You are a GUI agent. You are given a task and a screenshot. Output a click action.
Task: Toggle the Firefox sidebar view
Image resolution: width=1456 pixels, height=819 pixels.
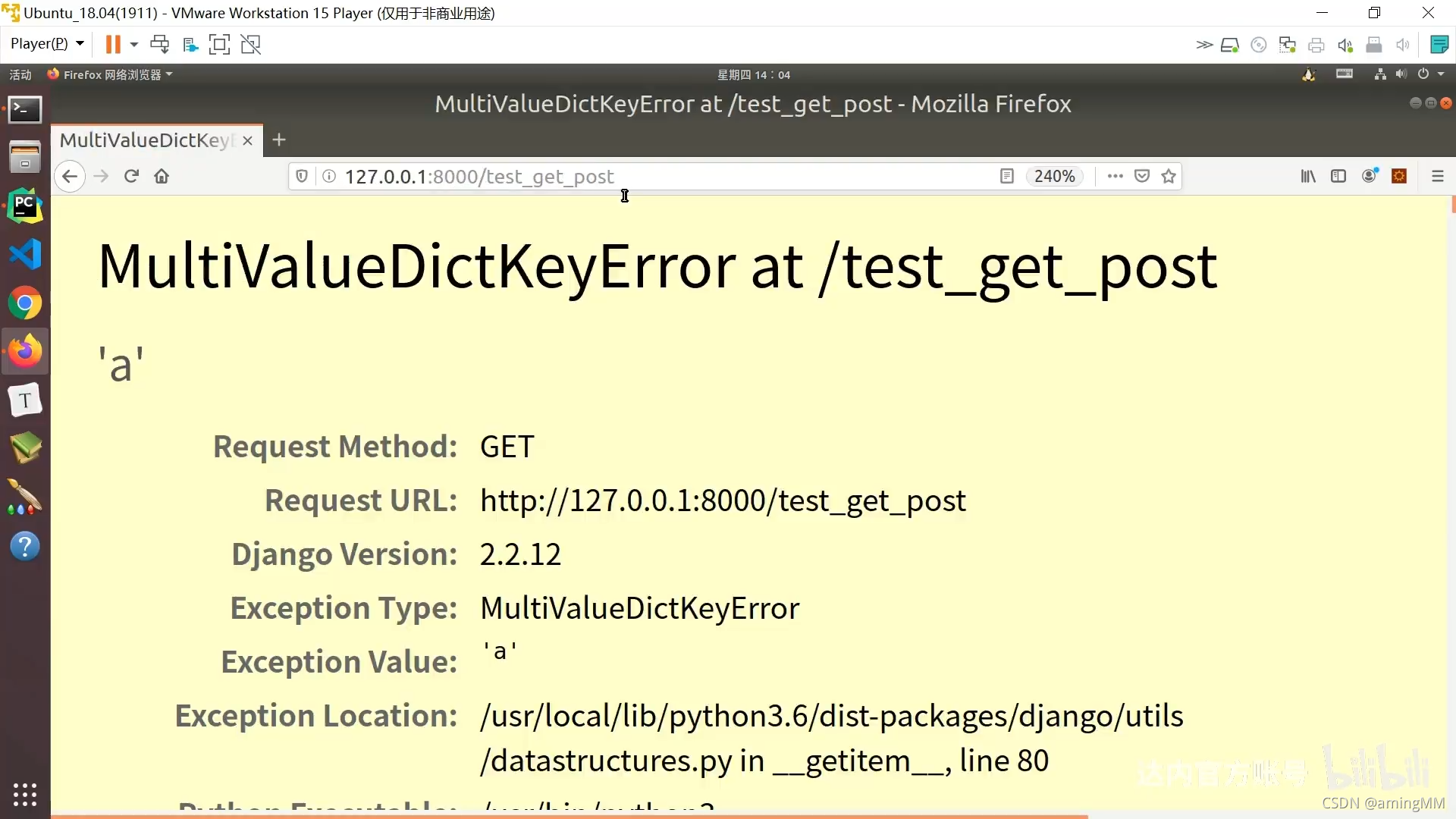click(1338, 176)
